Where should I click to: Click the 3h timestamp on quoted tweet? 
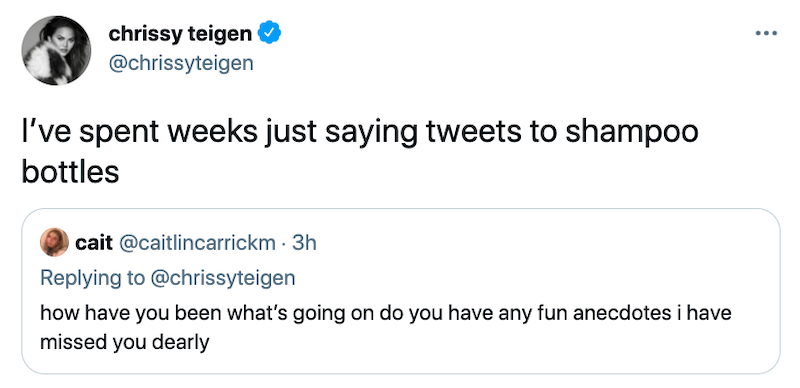tap(304, 243)
